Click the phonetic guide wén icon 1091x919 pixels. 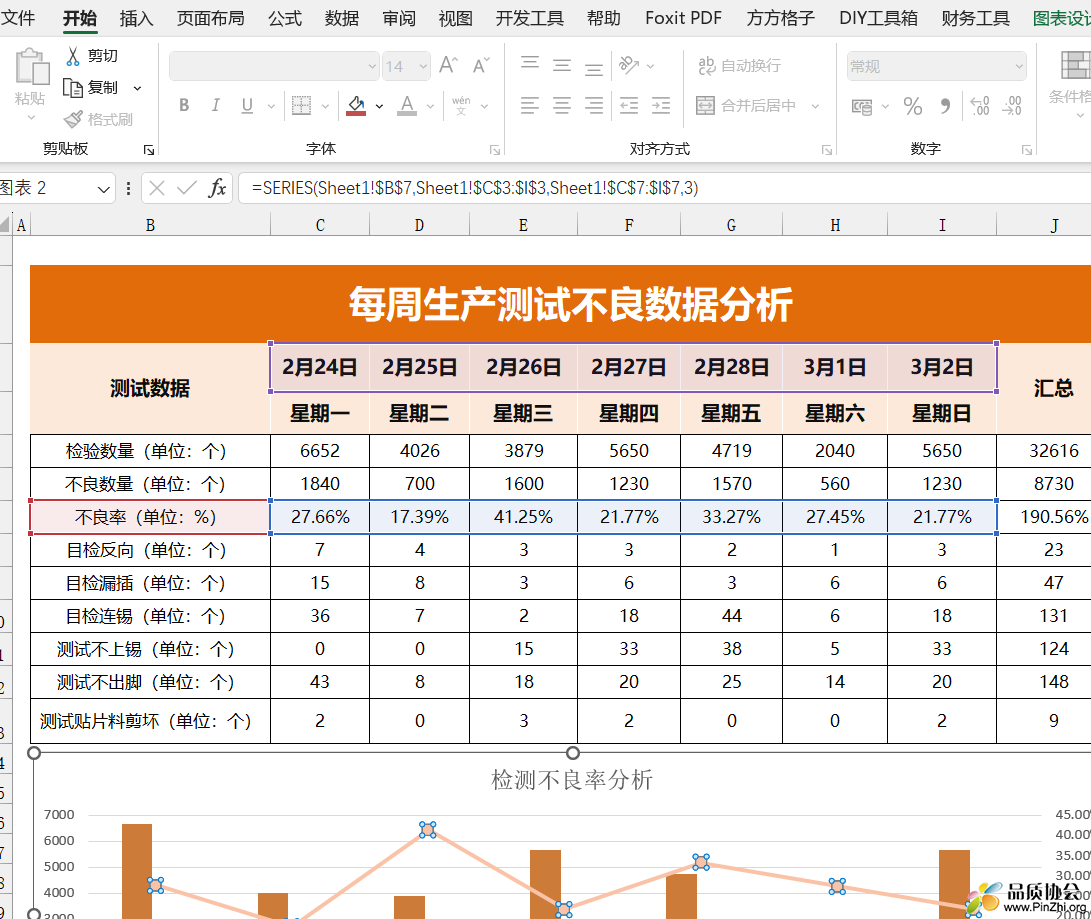(x=461, y=106)
